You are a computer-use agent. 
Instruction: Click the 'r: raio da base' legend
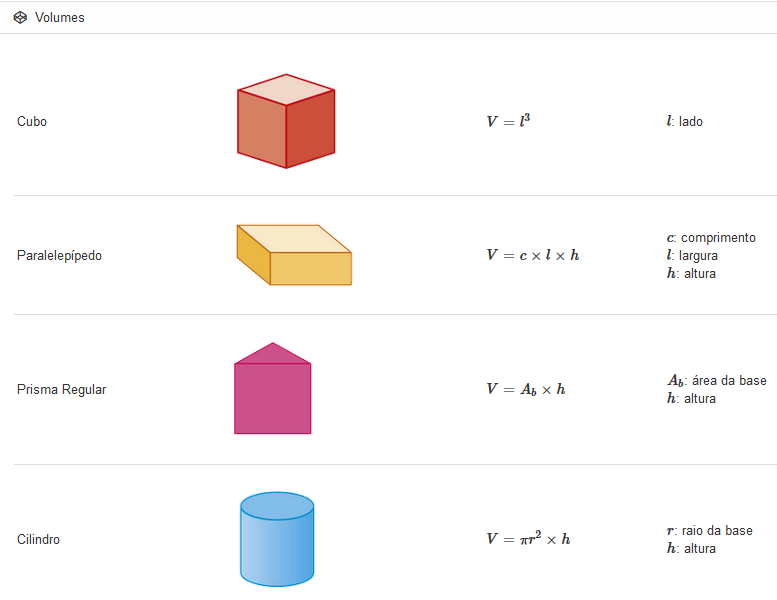[710, 531]
